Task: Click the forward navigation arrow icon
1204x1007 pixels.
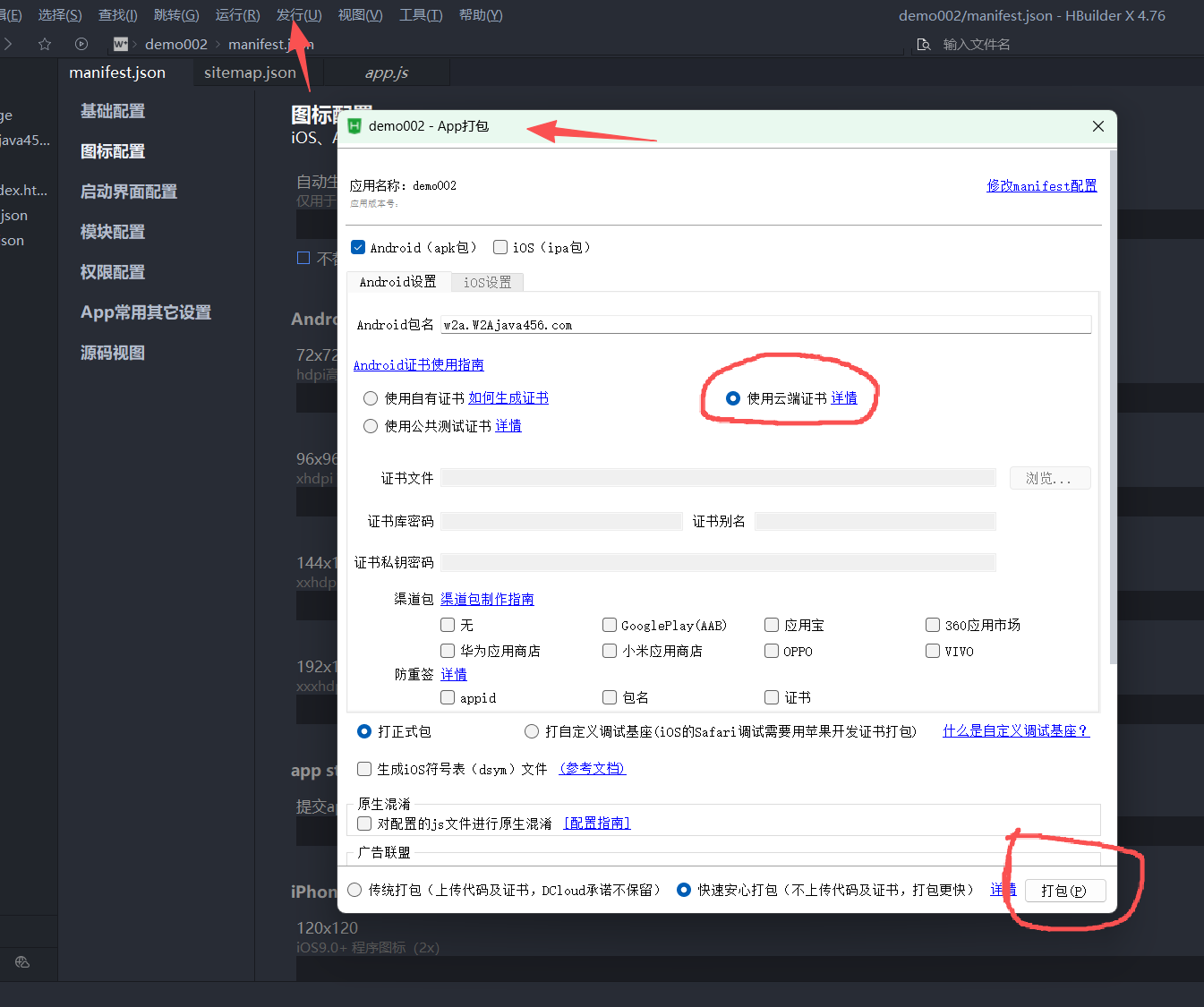Action: pos(8,44)
